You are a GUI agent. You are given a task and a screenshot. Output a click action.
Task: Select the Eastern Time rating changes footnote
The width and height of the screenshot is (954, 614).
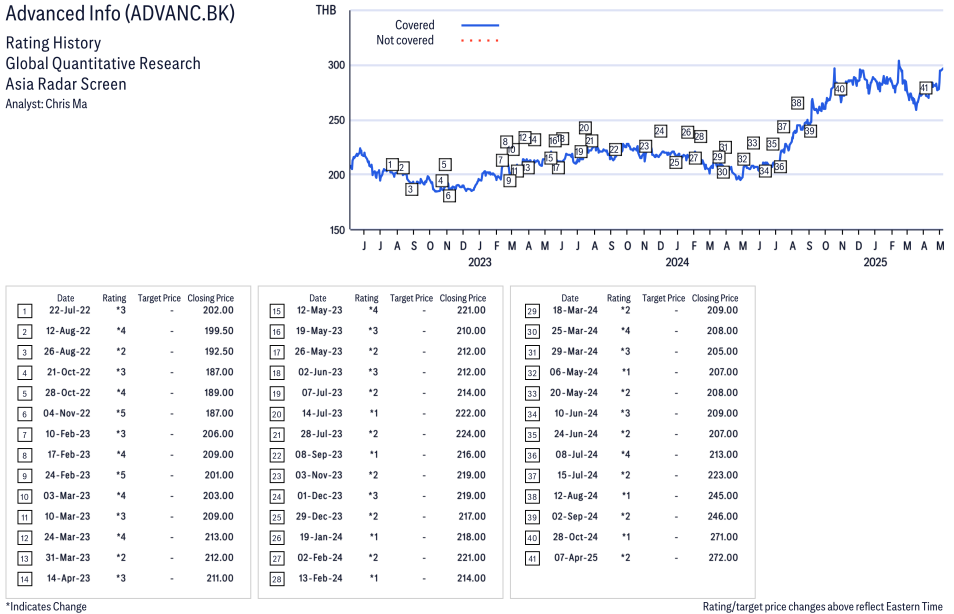click(x=823, y=607)
